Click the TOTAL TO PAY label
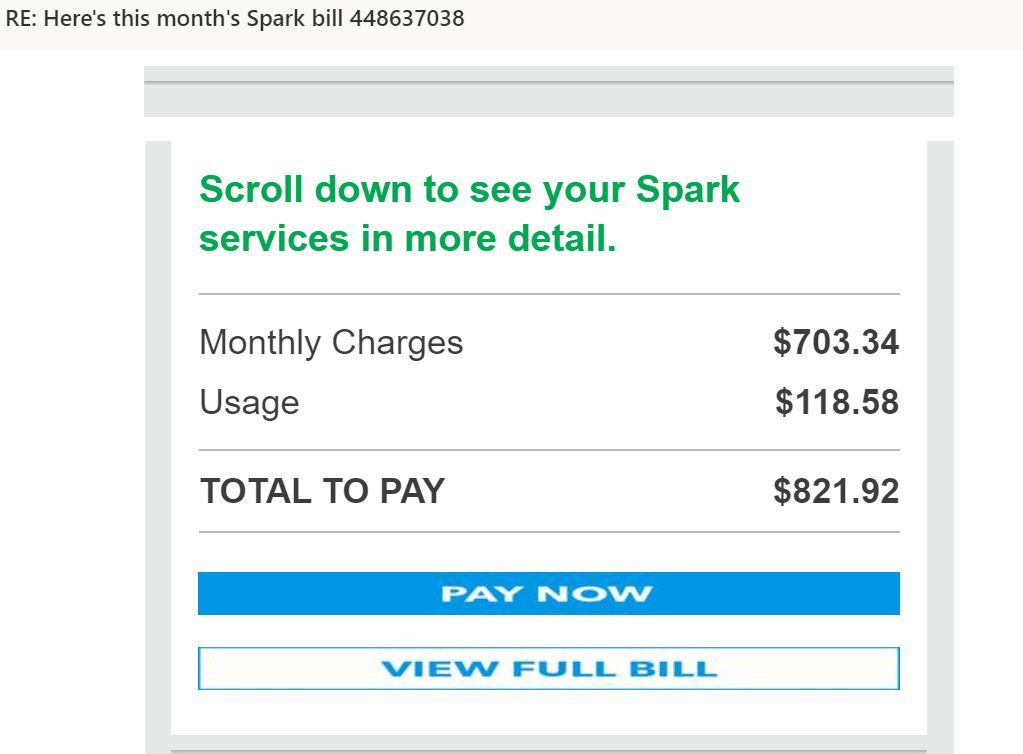The height and width of the screenshot is (754, 1023). click(x=322, y=491)
